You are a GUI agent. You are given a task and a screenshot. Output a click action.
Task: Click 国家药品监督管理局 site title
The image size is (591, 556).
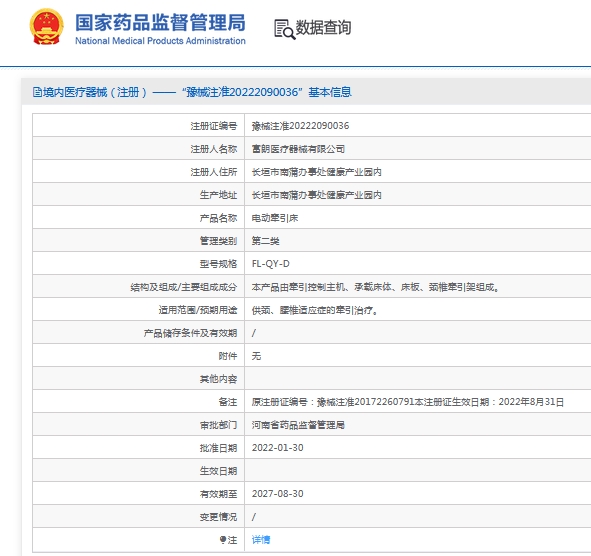coord(161,23)
